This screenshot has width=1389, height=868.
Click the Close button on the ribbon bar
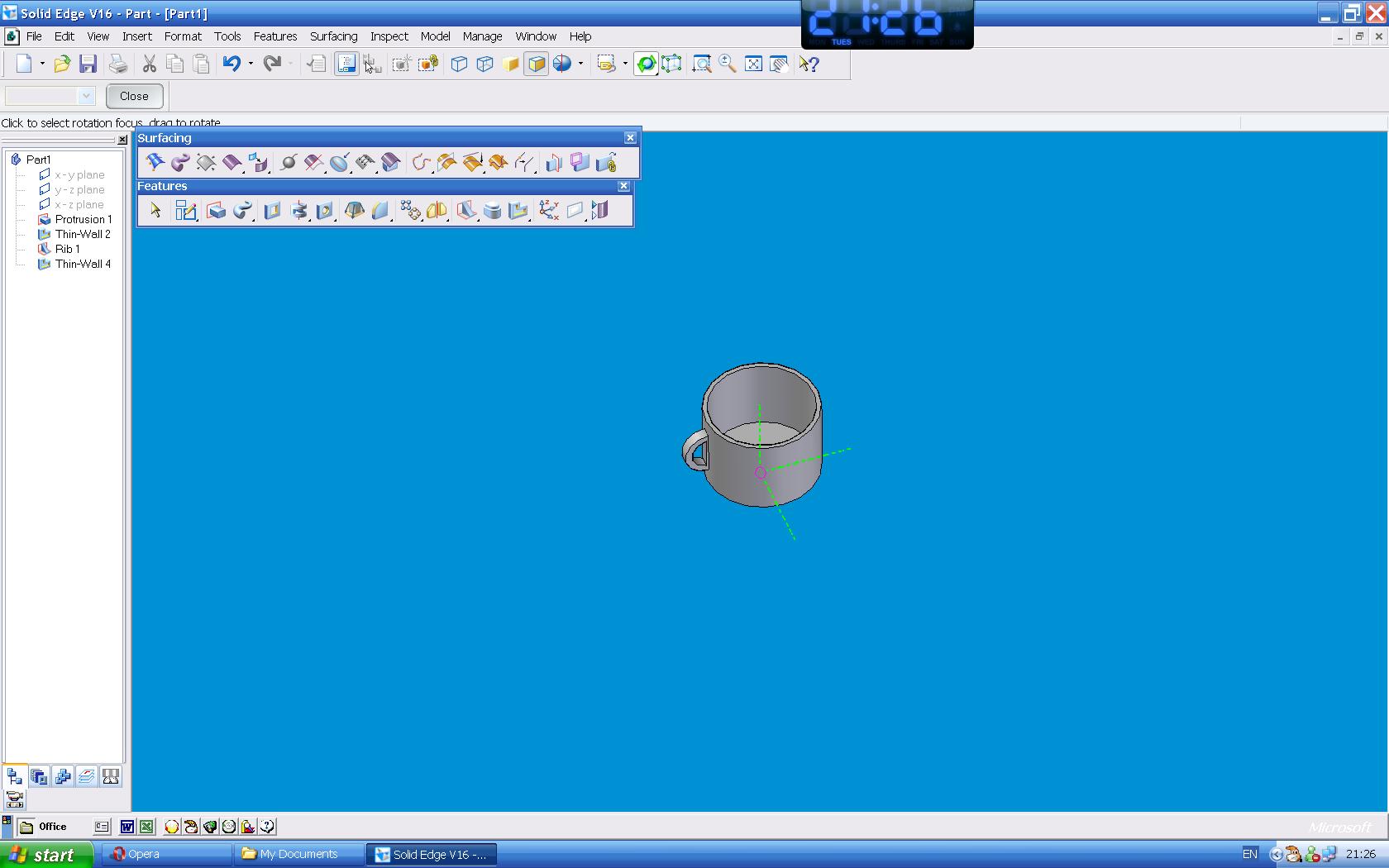(x=134, y=96)
